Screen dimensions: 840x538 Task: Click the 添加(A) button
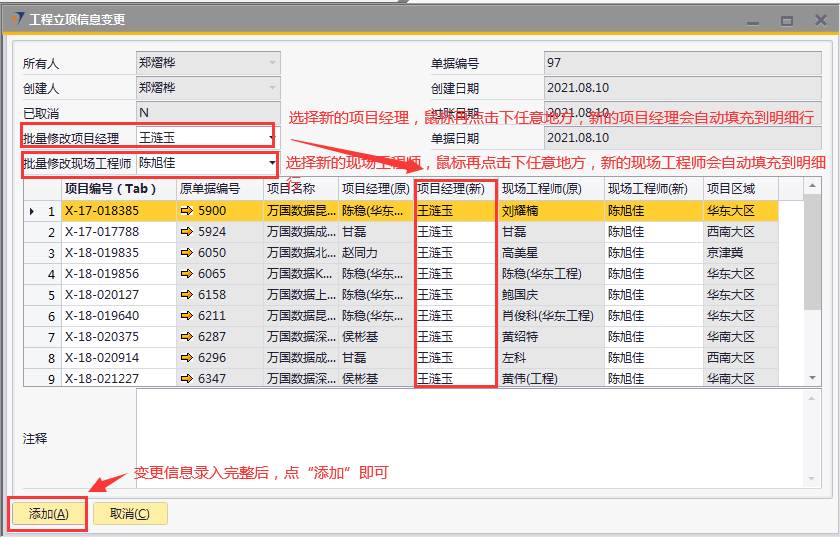48,514
